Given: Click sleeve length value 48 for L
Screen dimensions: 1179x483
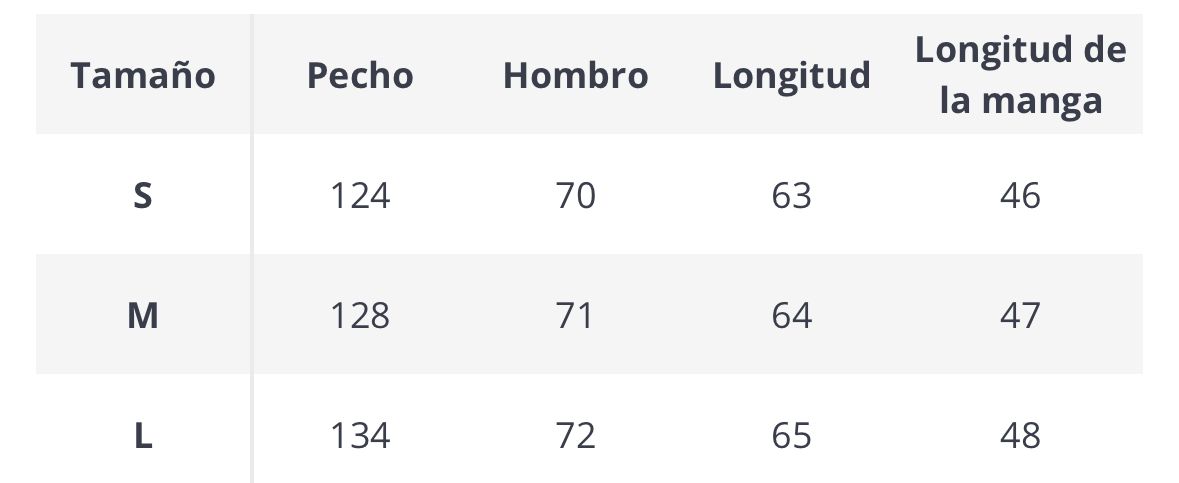Looking at the screenshot, I should tap(1020, 436).
